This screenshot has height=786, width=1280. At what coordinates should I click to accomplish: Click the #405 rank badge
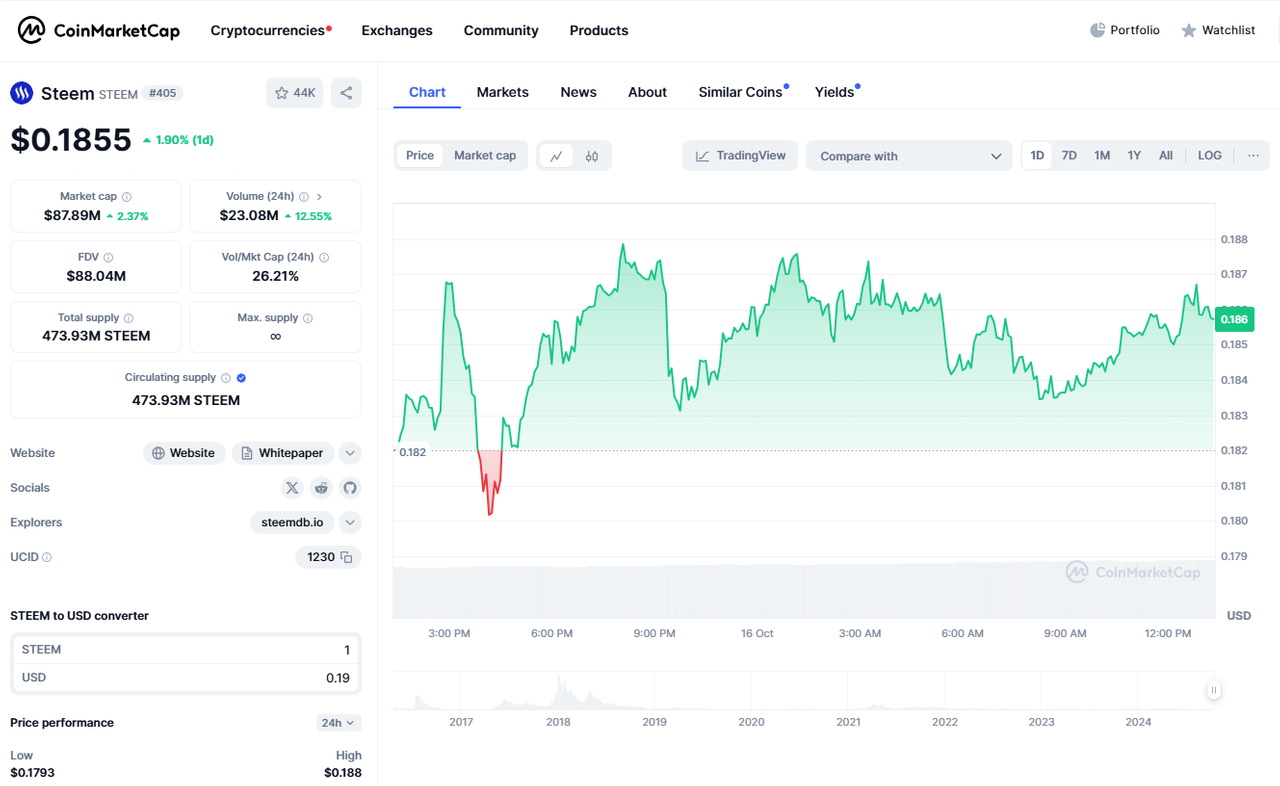click(162, 93)
